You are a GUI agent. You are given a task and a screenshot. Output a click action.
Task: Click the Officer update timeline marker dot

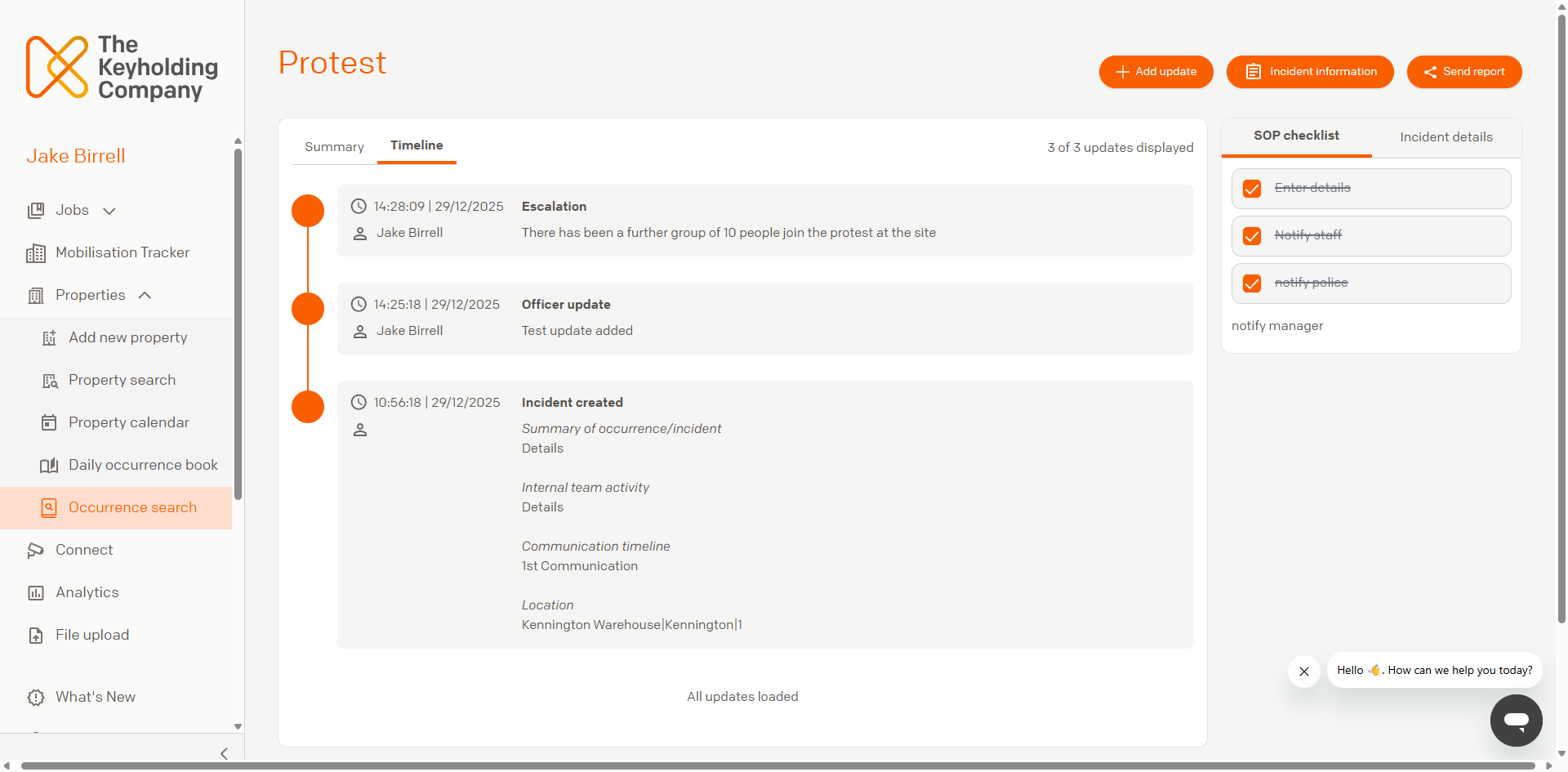308,309
